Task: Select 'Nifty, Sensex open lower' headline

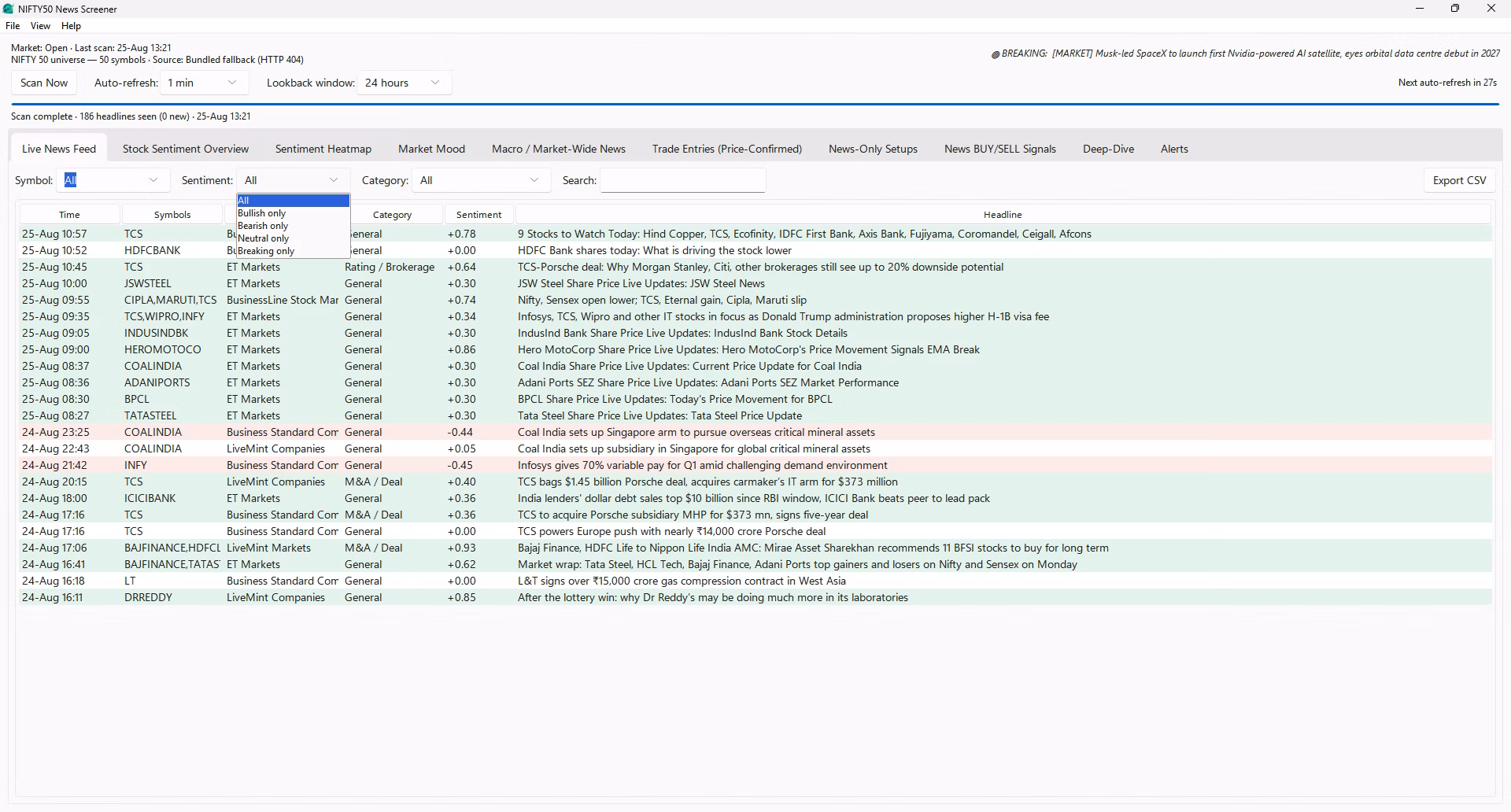Action: 662,300
